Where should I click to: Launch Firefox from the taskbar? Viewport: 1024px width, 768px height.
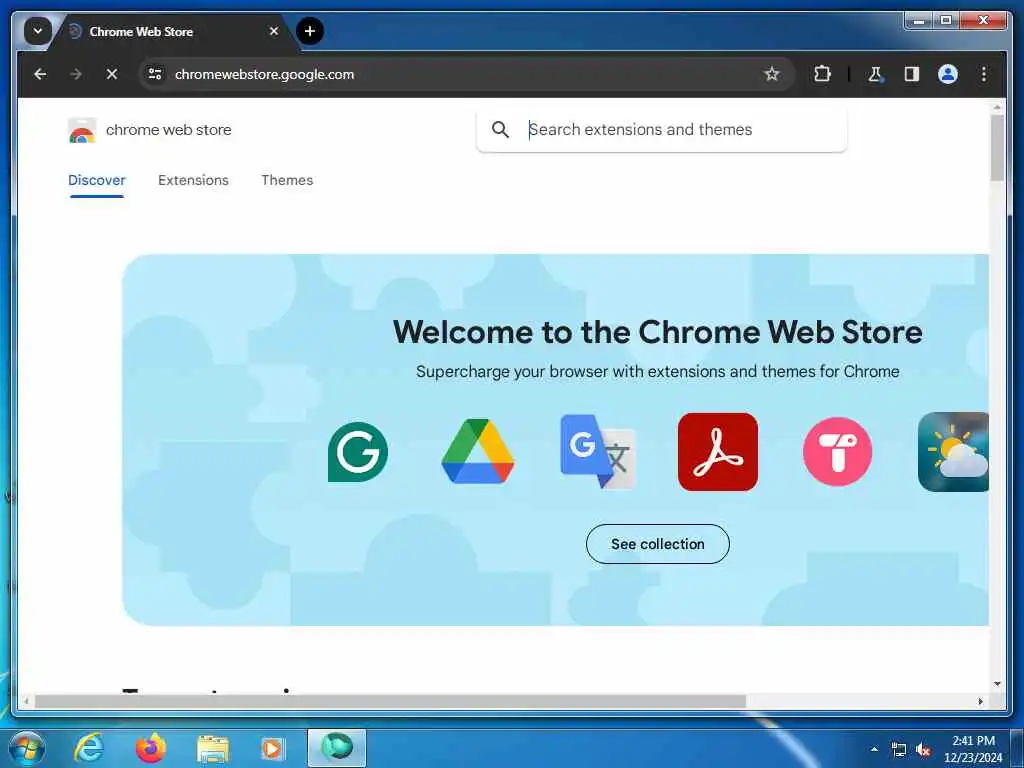coord(150,748)
